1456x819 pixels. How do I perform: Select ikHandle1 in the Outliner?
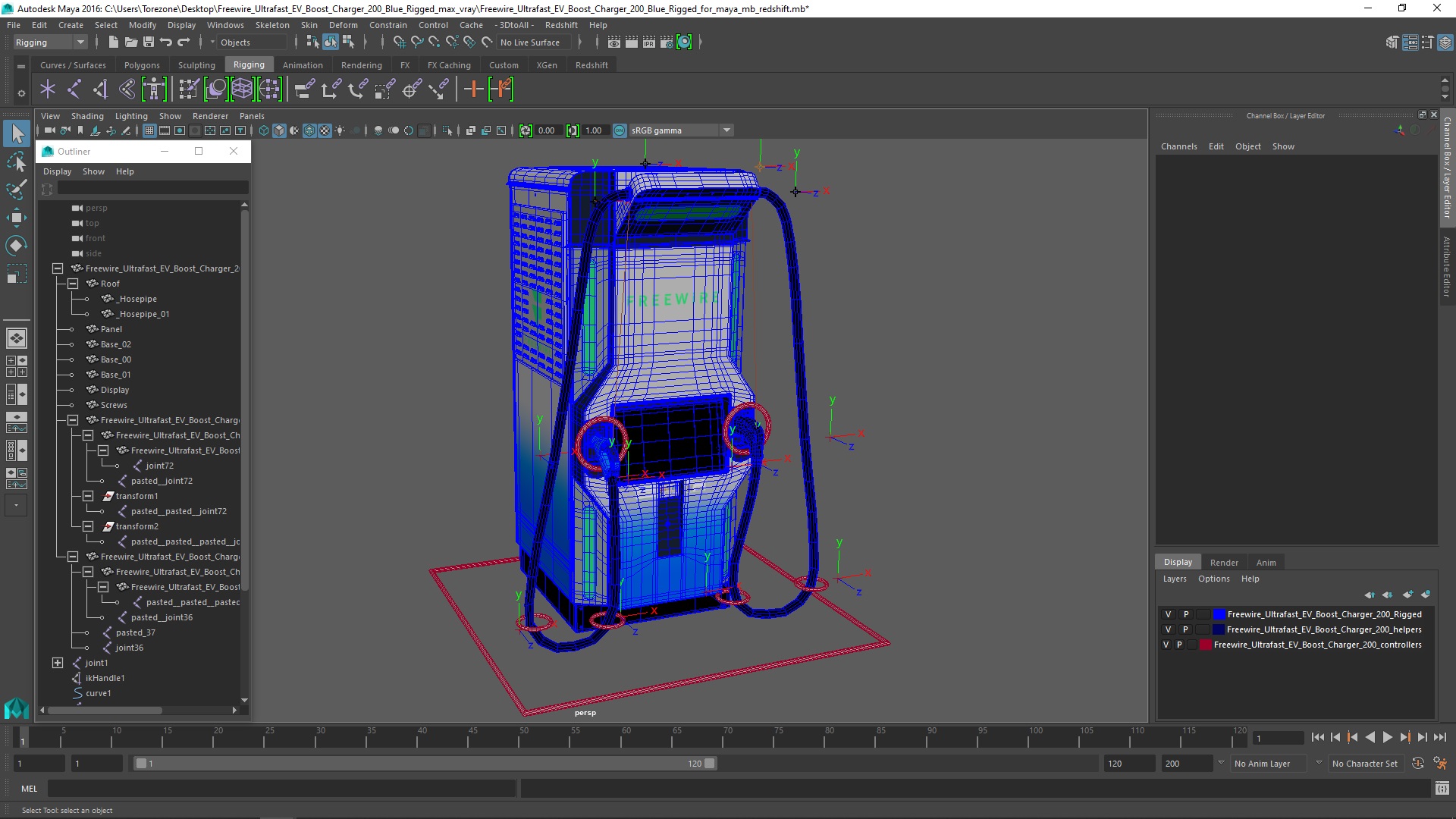105,678
